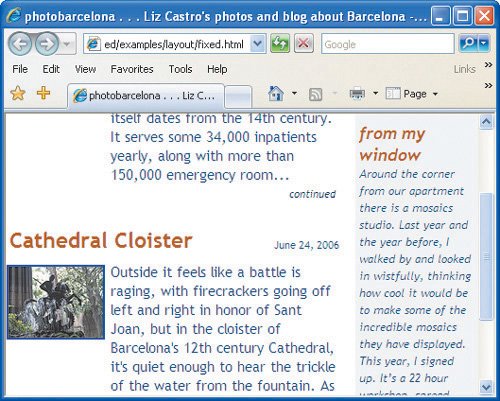The width and height of the screenshot is (500, 401).
Task: Expand the address bar history dropdown
Action: (258, 44)
